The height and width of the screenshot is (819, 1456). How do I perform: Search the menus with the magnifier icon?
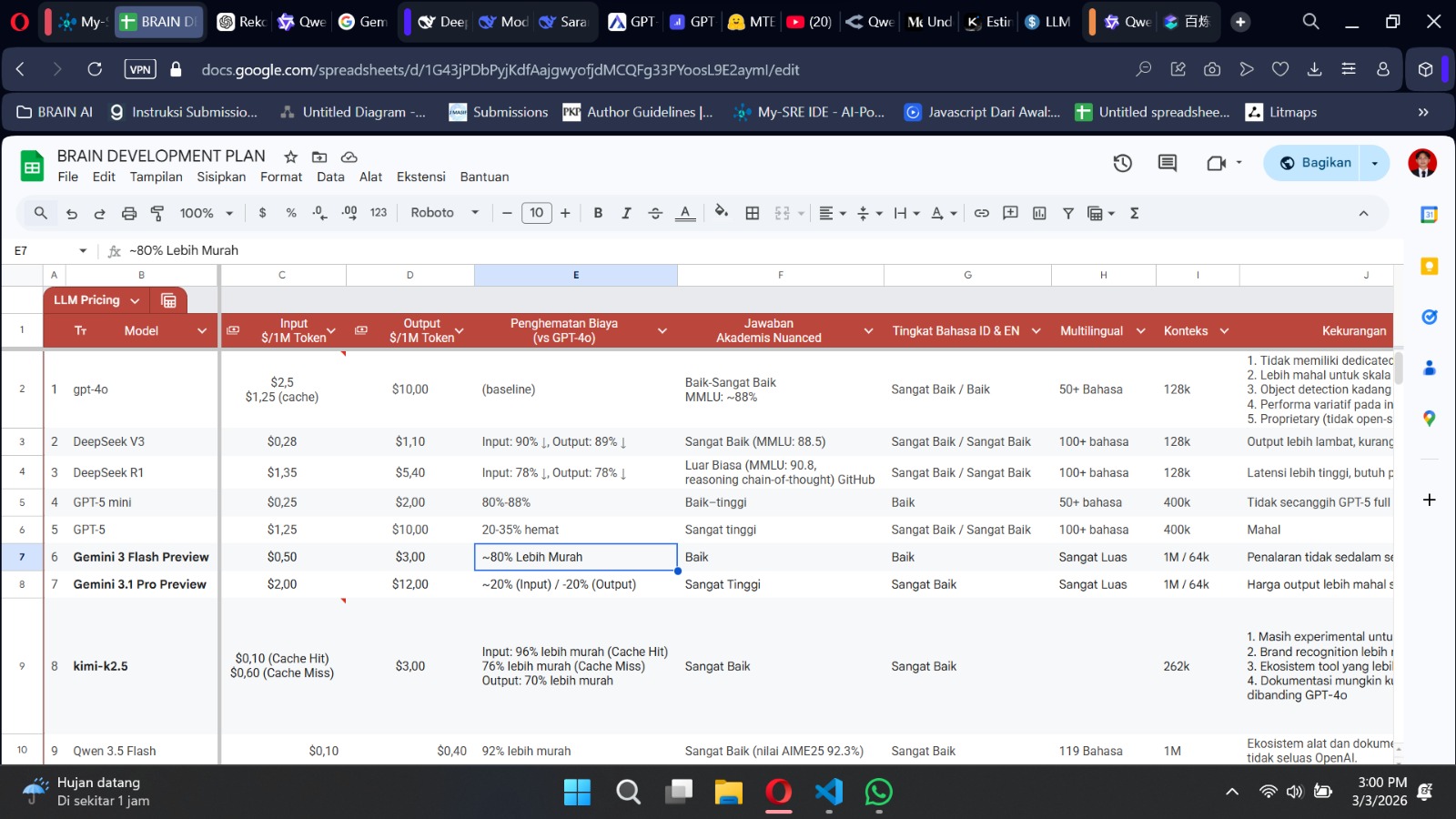41,213
